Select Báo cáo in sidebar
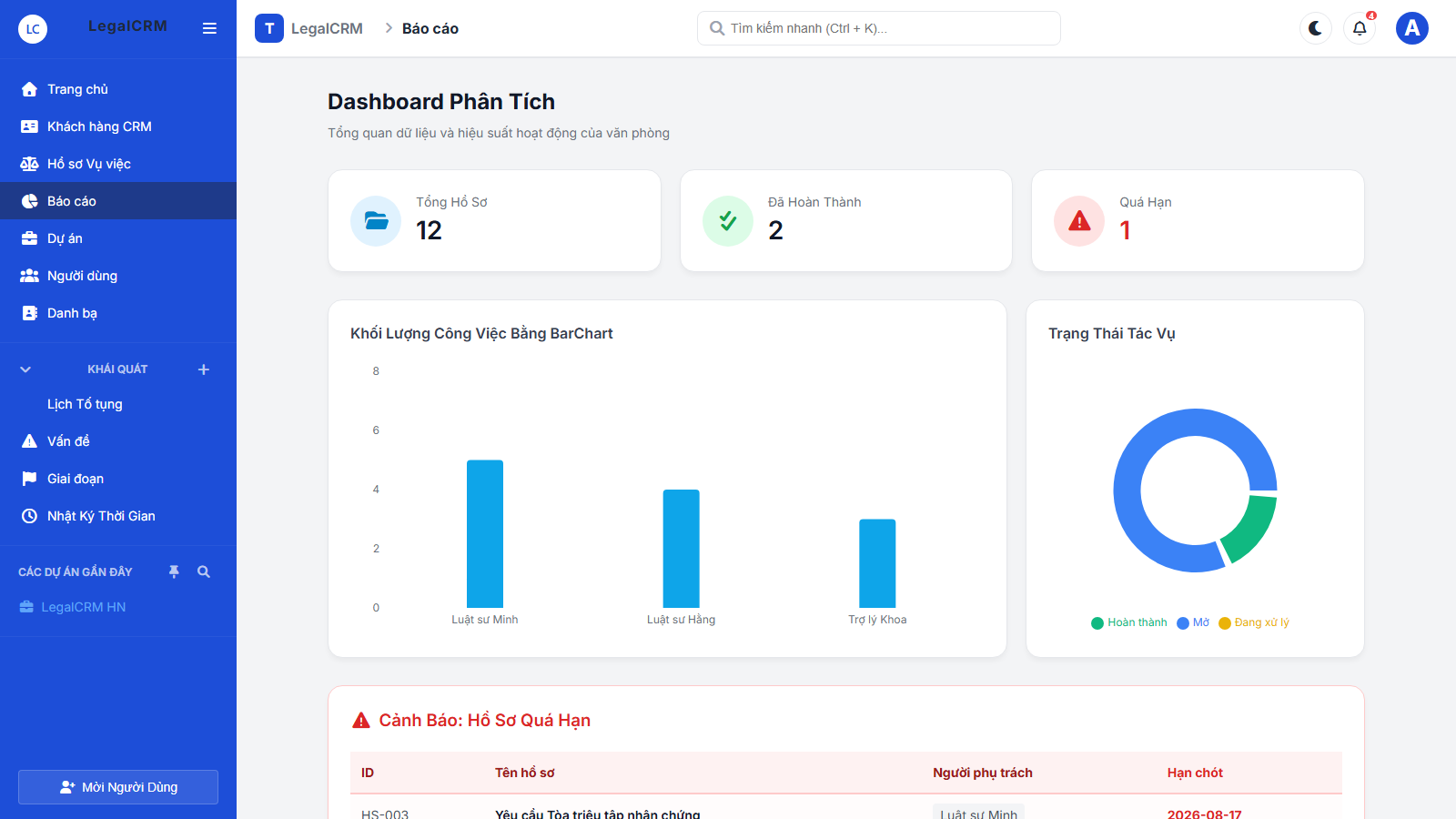Viewport: 1456px width, 819px height. pyautogui.click(x=118, y=201)
